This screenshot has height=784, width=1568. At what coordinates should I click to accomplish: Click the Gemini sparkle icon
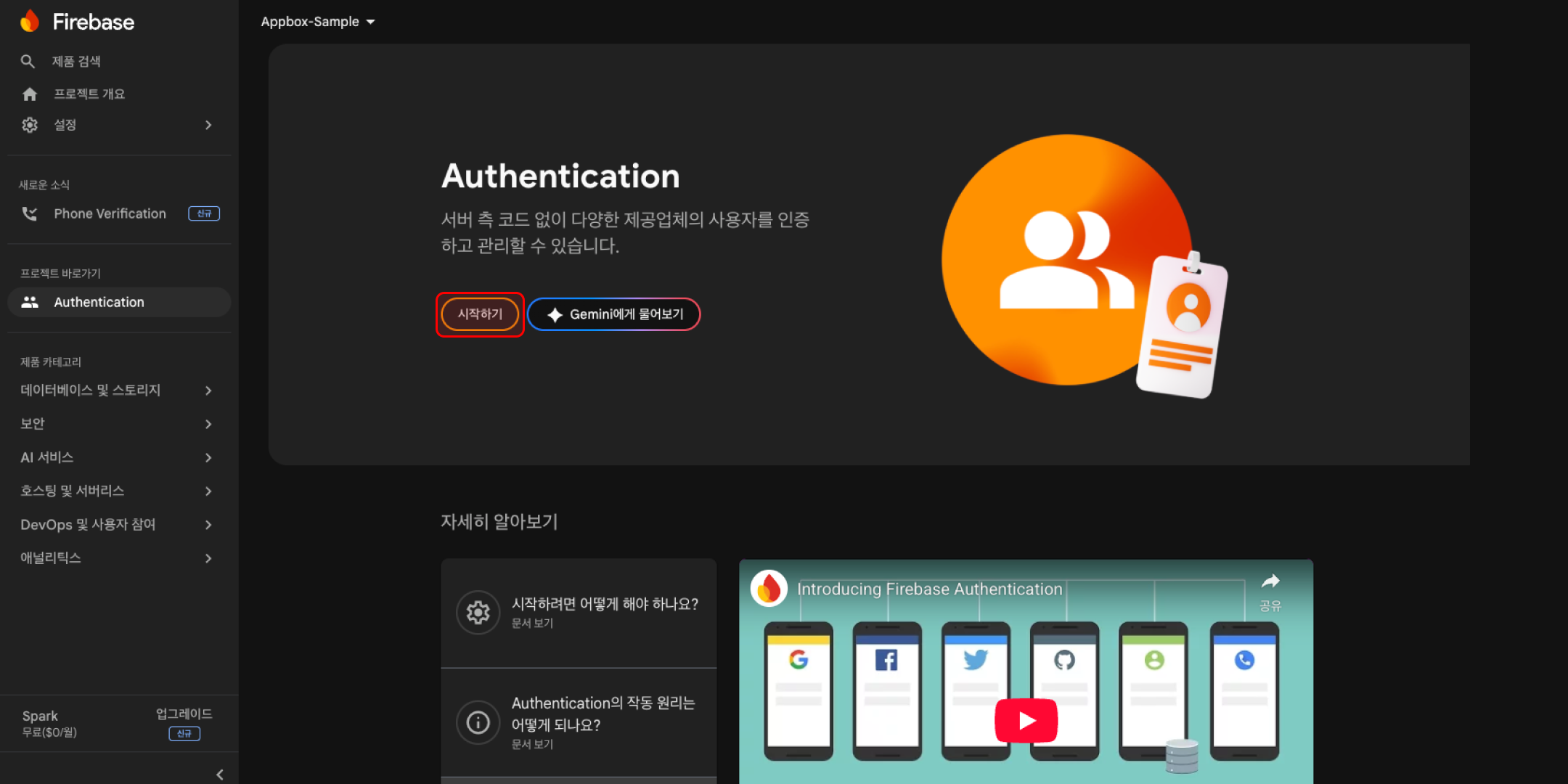[555, 314]
